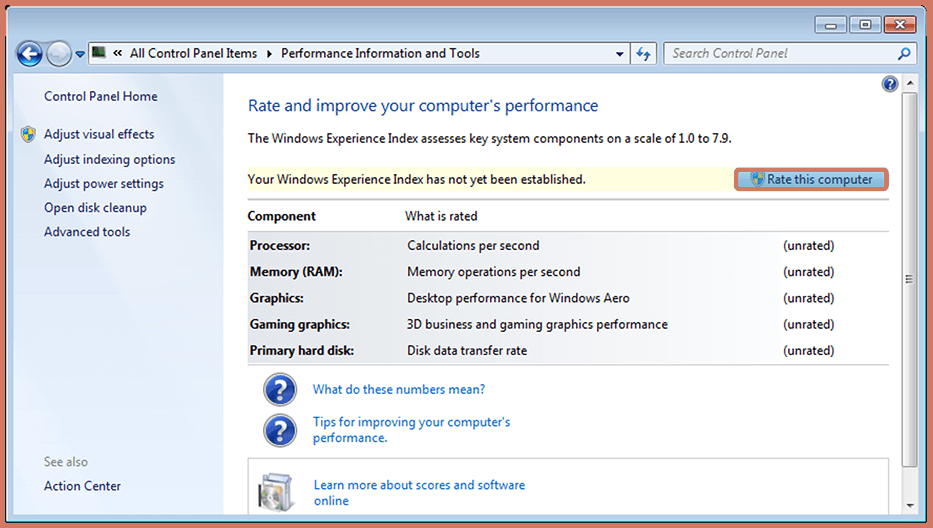Click the forward navigation arrow button
Screen dimensions: 933x528
59,54
